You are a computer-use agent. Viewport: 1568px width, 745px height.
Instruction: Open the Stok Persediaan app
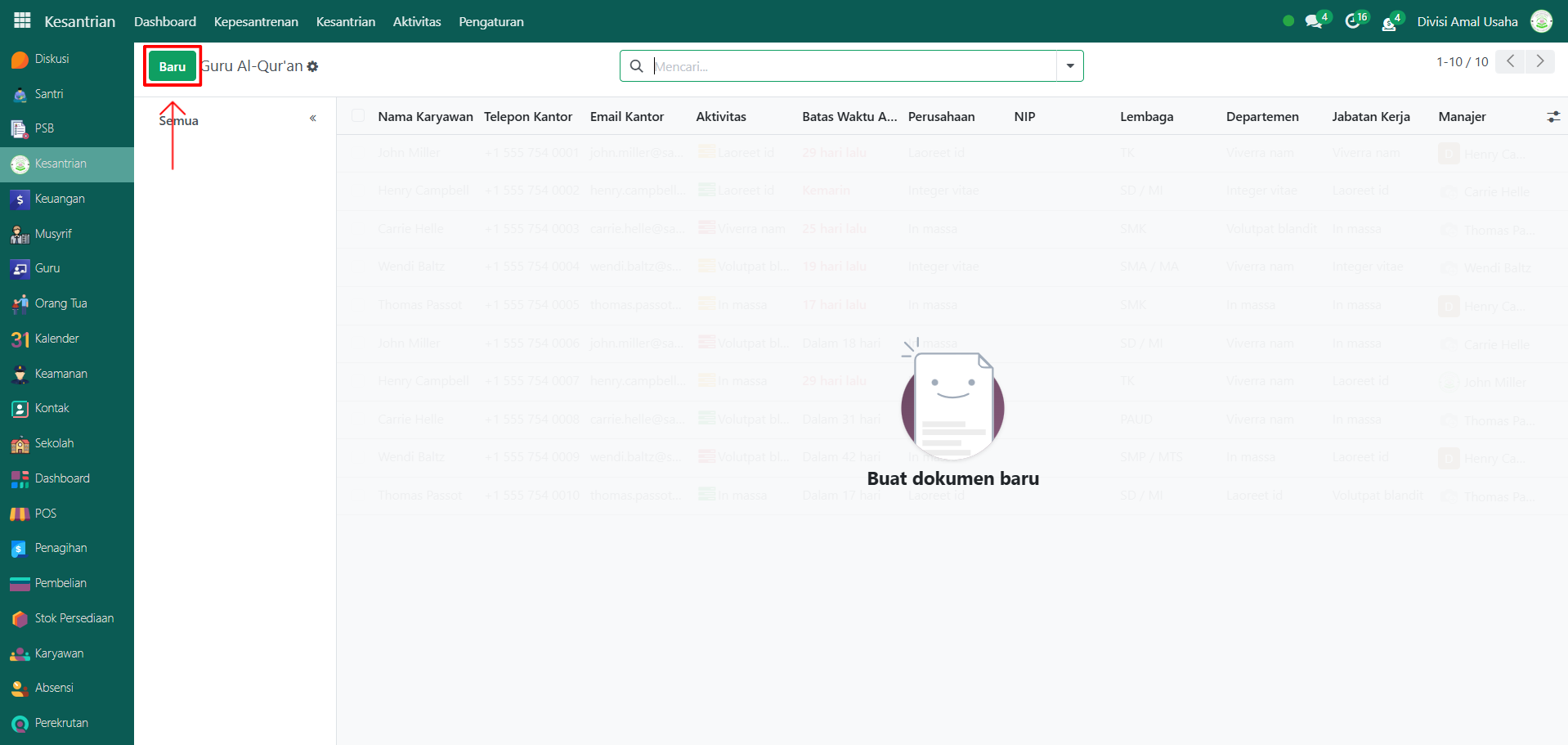coord(74,618)
